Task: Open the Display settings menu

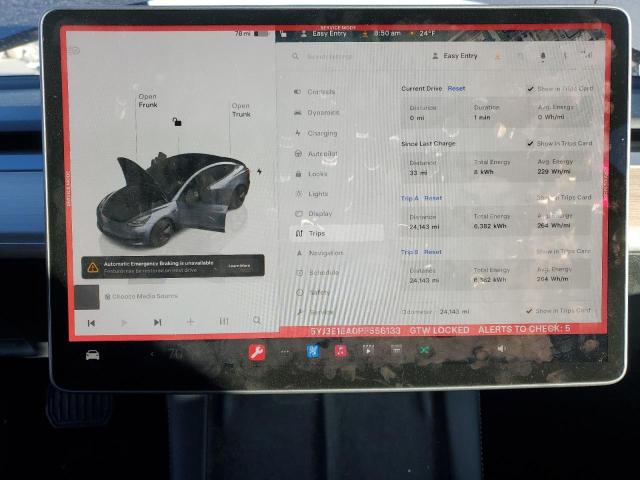Action: pos(313,213)
